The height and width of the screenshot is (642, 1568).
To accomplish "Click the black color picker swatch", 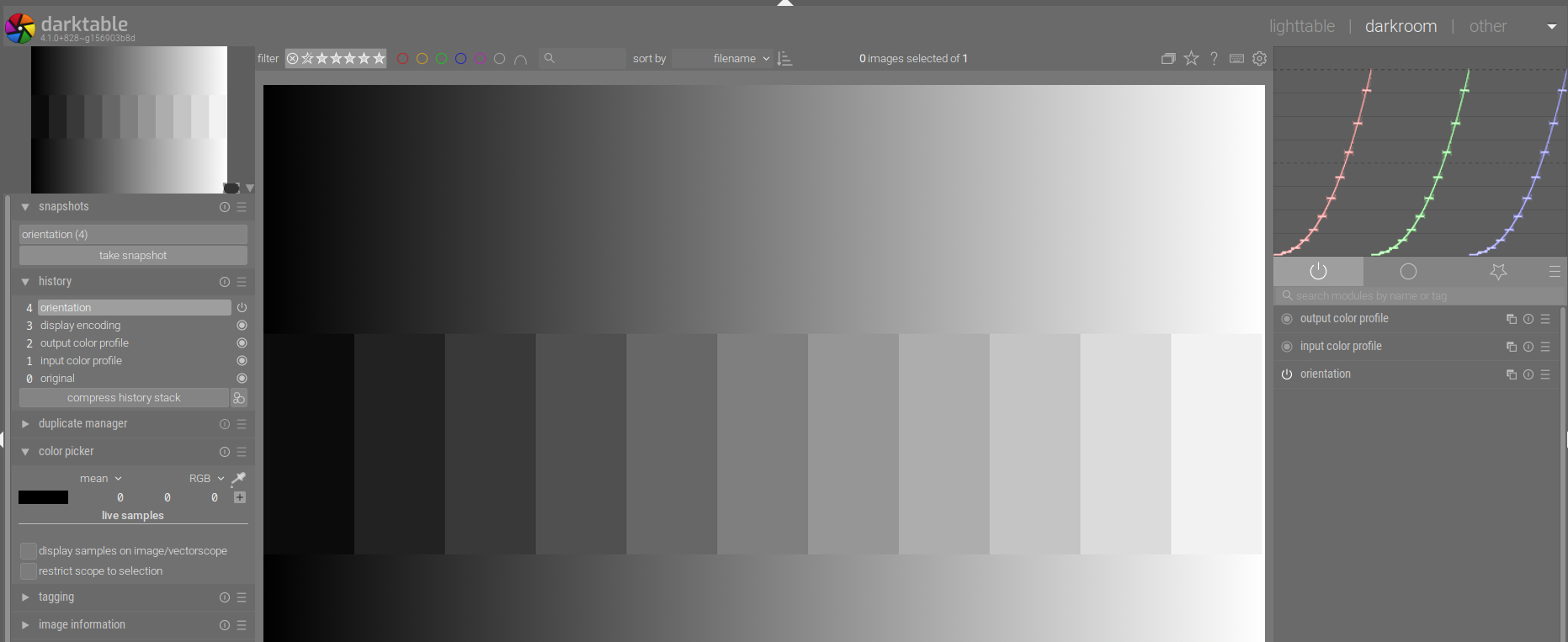I will tap(43, 497).
